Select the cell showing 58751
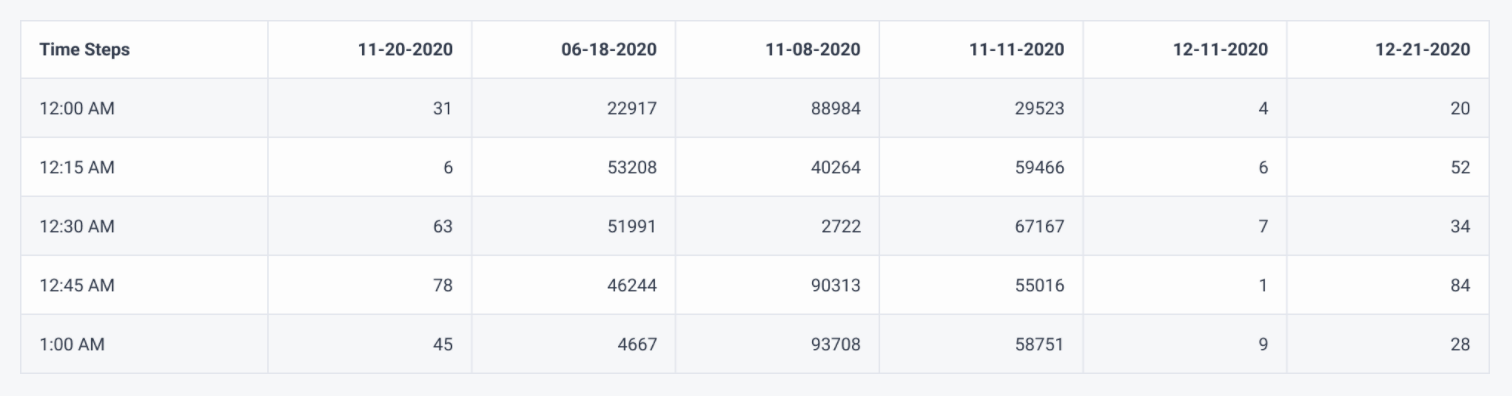 click(x=982, y=344)
